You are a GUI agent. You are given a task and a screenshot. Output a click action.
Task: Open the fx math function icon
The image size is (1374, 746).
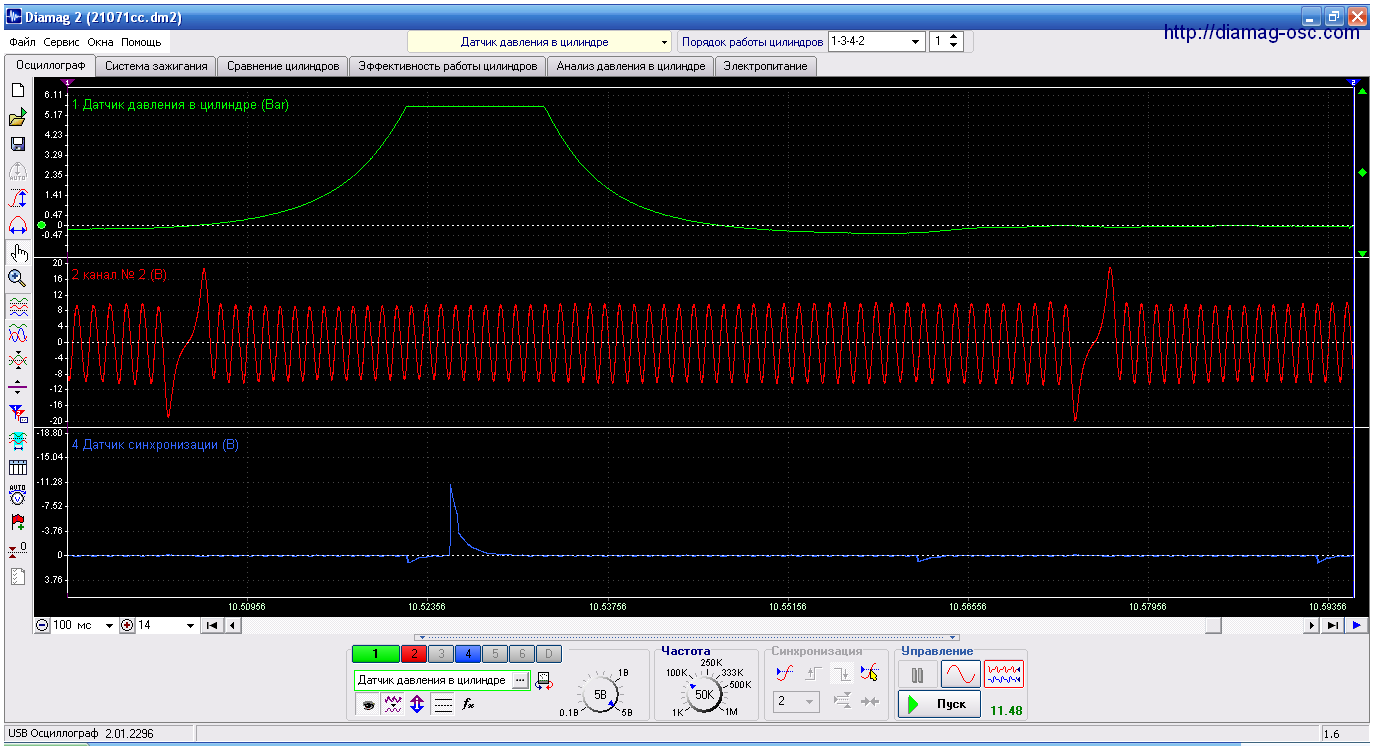click(x=469, y=704)
